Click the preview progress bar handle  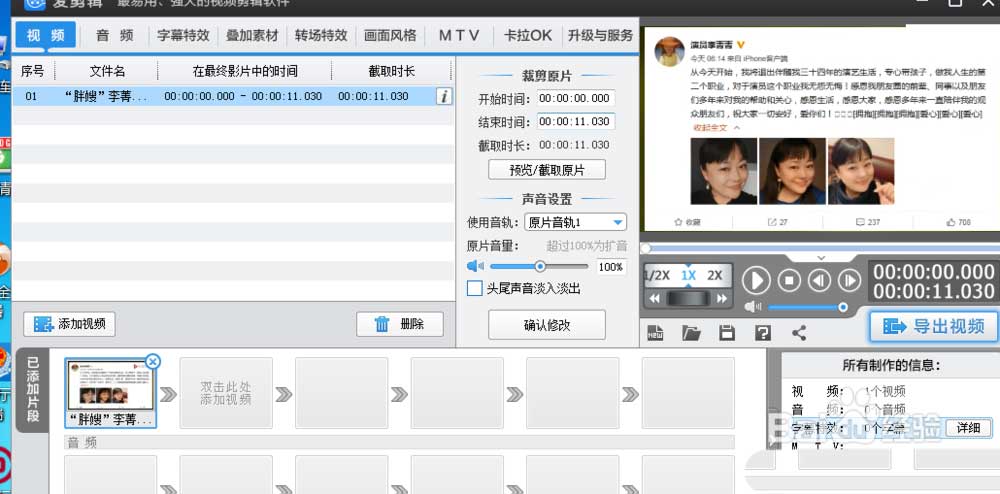pyautogui.click(x=646, y=248)
